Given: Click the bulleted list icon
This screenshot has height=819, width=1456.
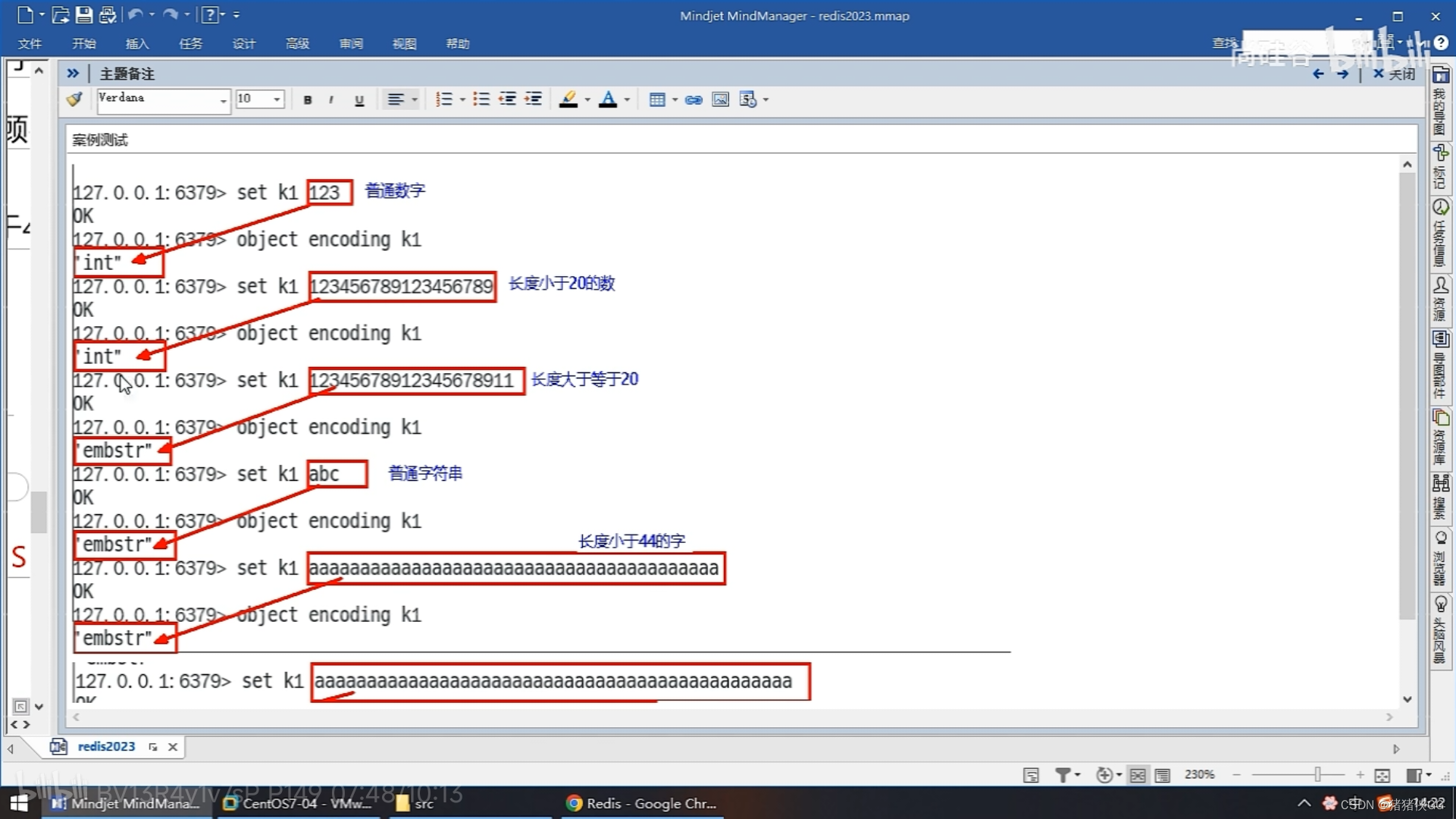Looking at the screenshot, I should pos(481,99).
